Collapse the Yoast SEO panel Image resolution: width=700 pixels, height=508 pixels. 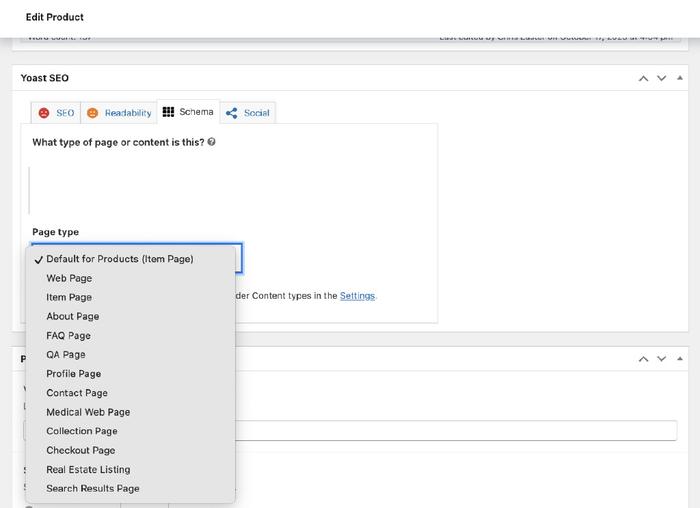679,78
